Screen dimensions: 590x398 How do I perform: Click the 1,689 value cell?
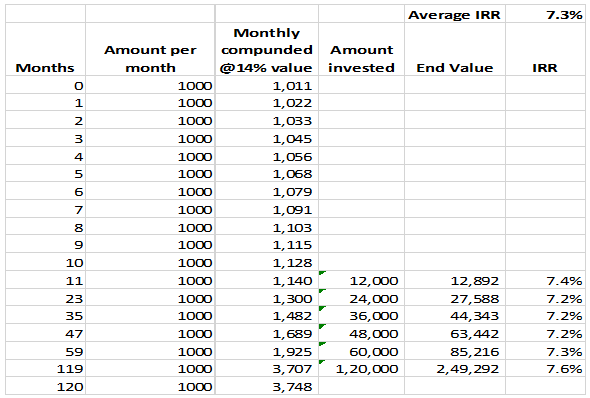267,333
